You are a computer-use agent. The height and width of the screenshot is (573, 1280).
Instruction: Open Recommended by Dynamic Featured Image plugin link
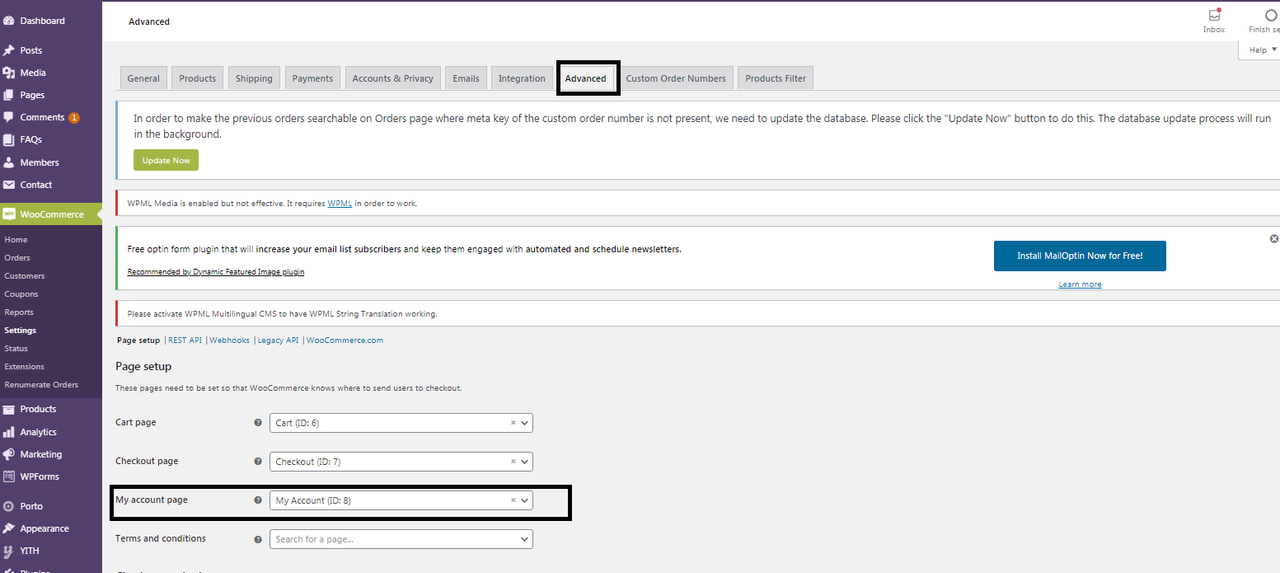[x=216, y=272]
